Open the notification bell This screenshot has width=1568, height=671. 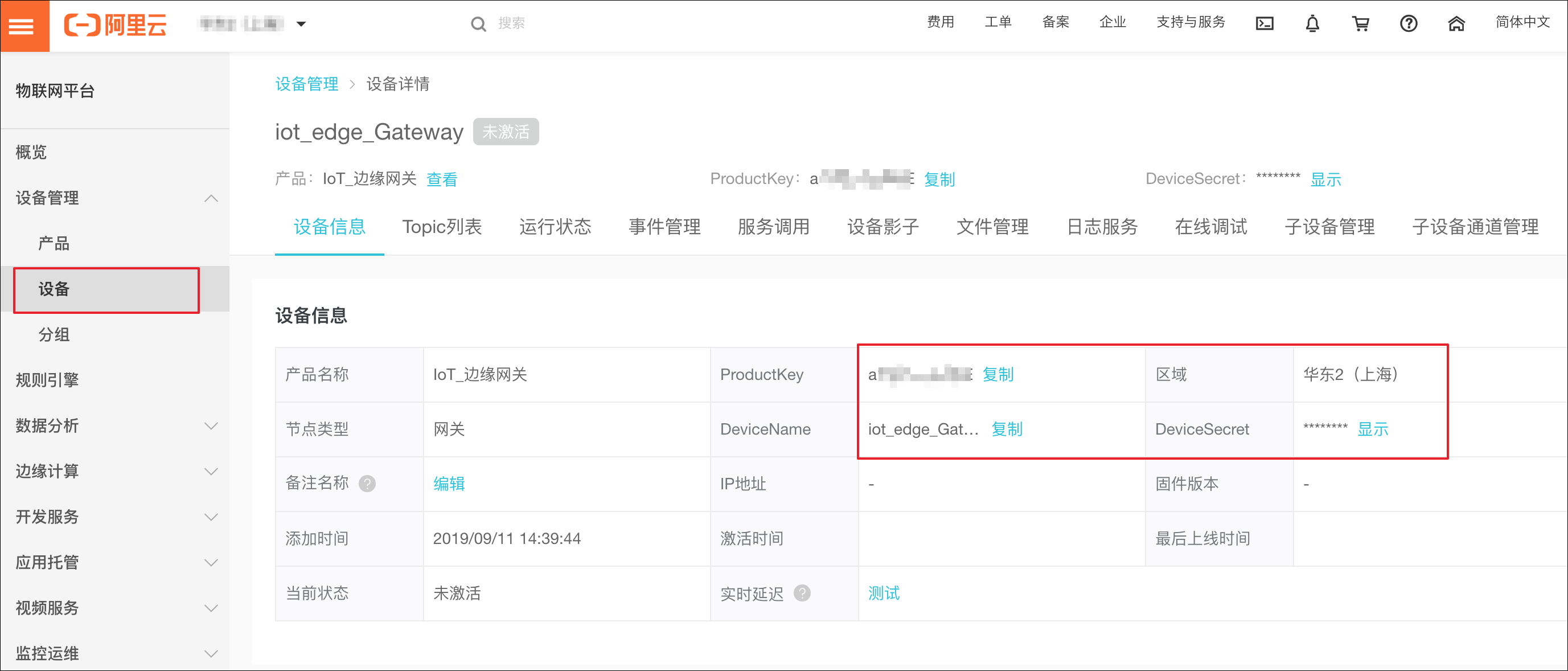[x=1312, y=24]
